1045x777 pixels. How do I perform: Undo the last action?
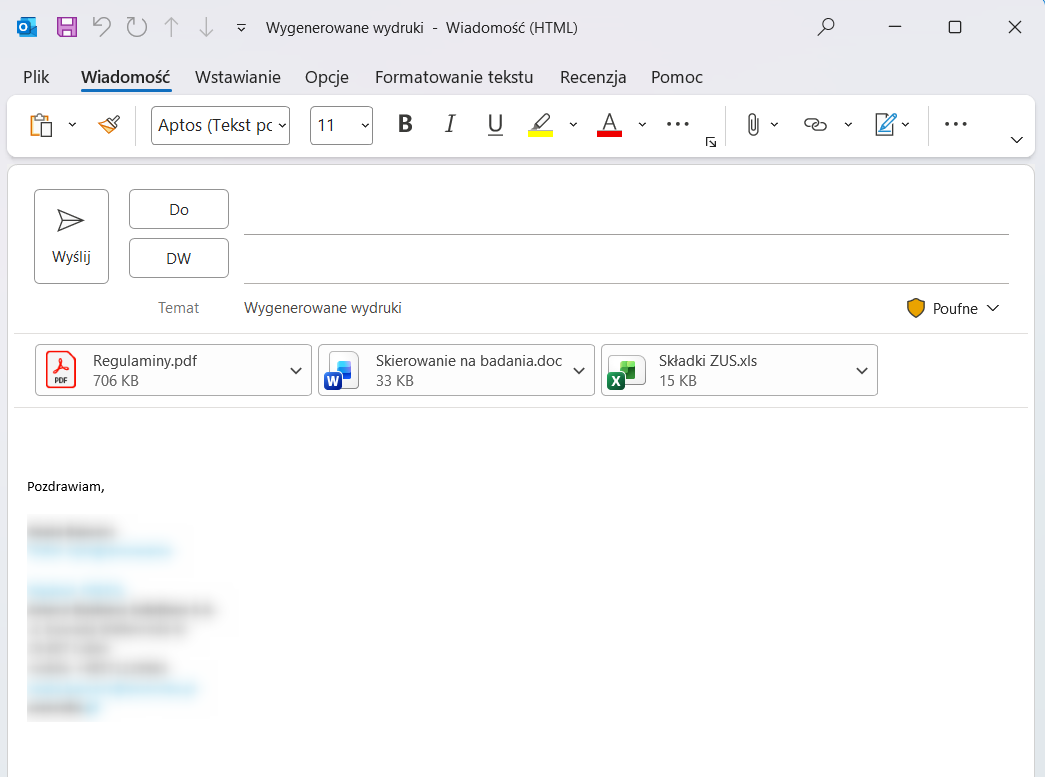pos(102,27)
